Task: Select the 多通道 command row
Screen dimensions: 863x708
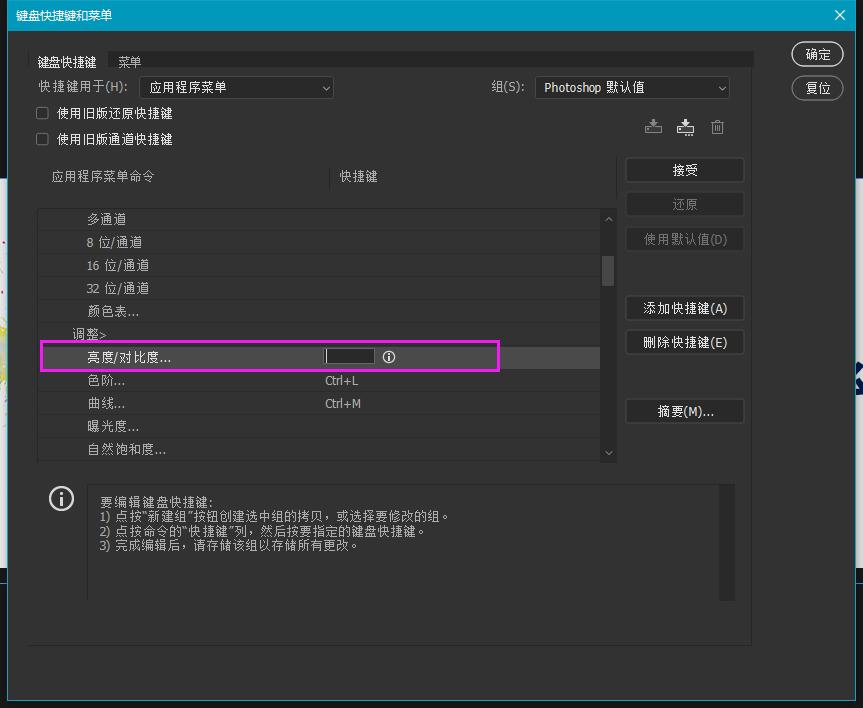Action: 319,219
